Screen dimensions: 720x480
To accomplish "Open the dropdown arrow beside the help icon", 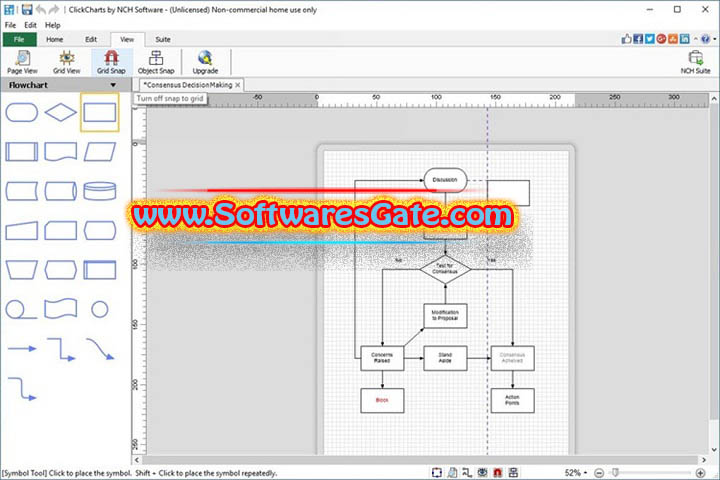I will click(714, 40).
